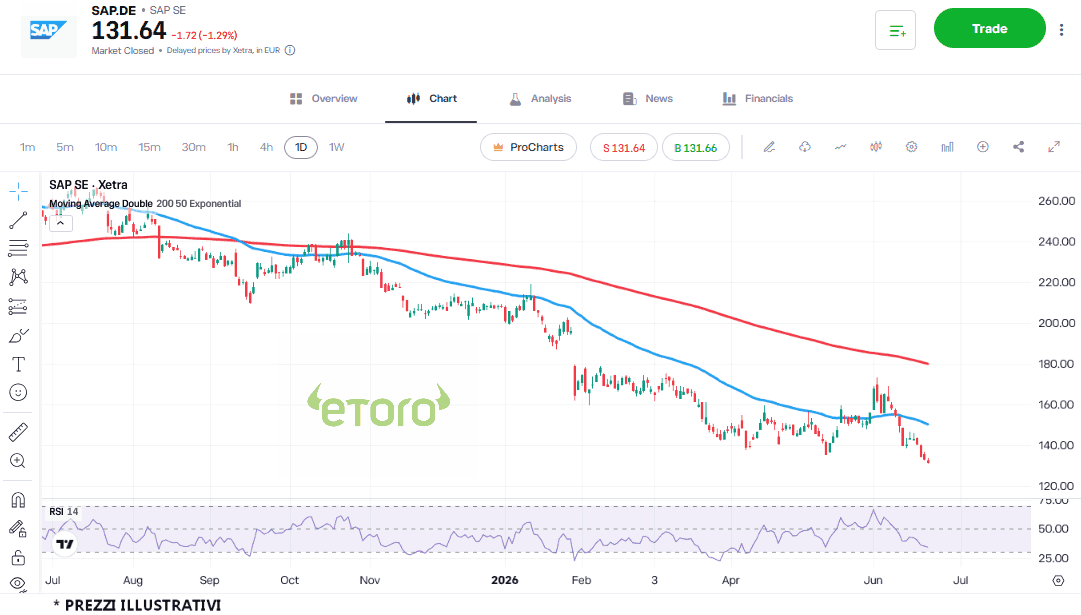Select the trend line drawing tool
This screenshot has height=615, width=1081.
(18, 221)
